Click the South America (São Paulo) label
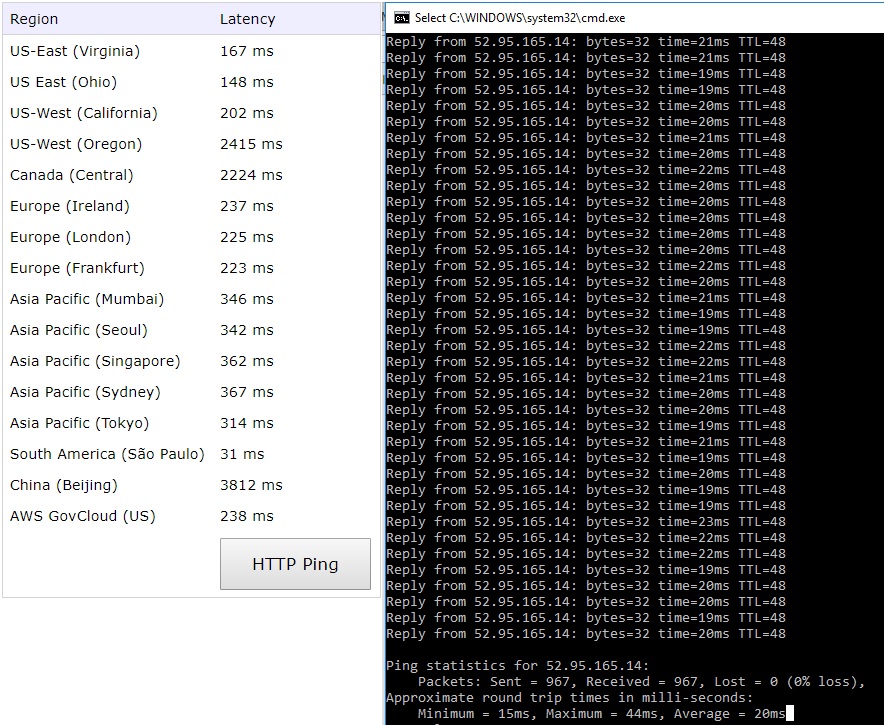Screen dimensions: 884x725 click(x=107, y=454)
